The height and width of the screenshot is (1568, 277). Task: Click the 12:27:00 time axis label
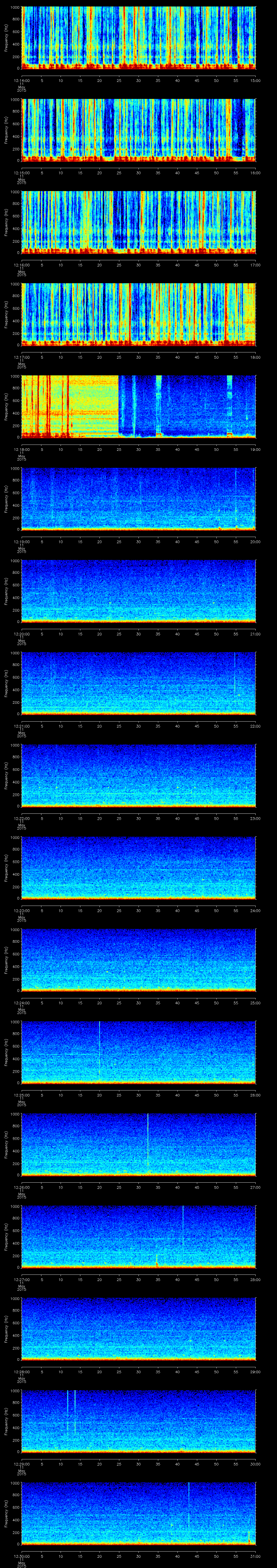(x=22, y=1279)
